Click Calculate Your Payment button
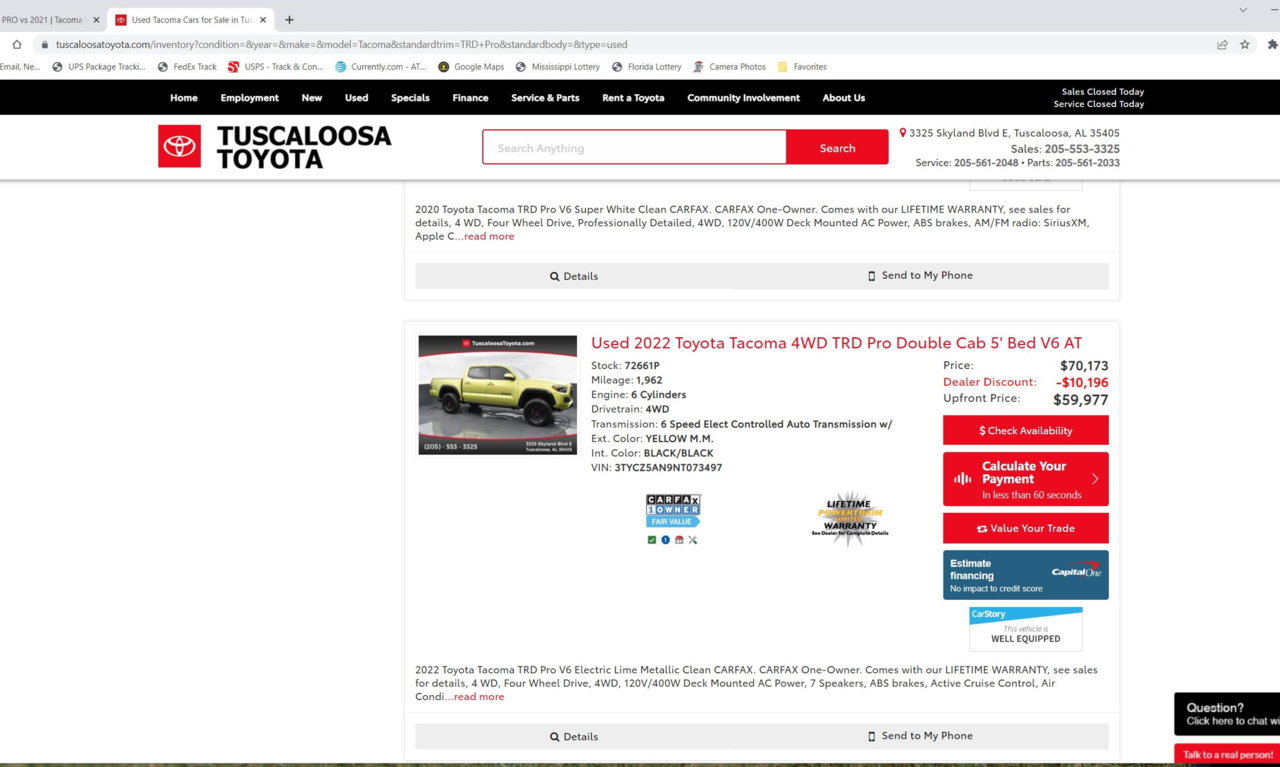This screenshot has width=1280, height=767. point(1026,479)
